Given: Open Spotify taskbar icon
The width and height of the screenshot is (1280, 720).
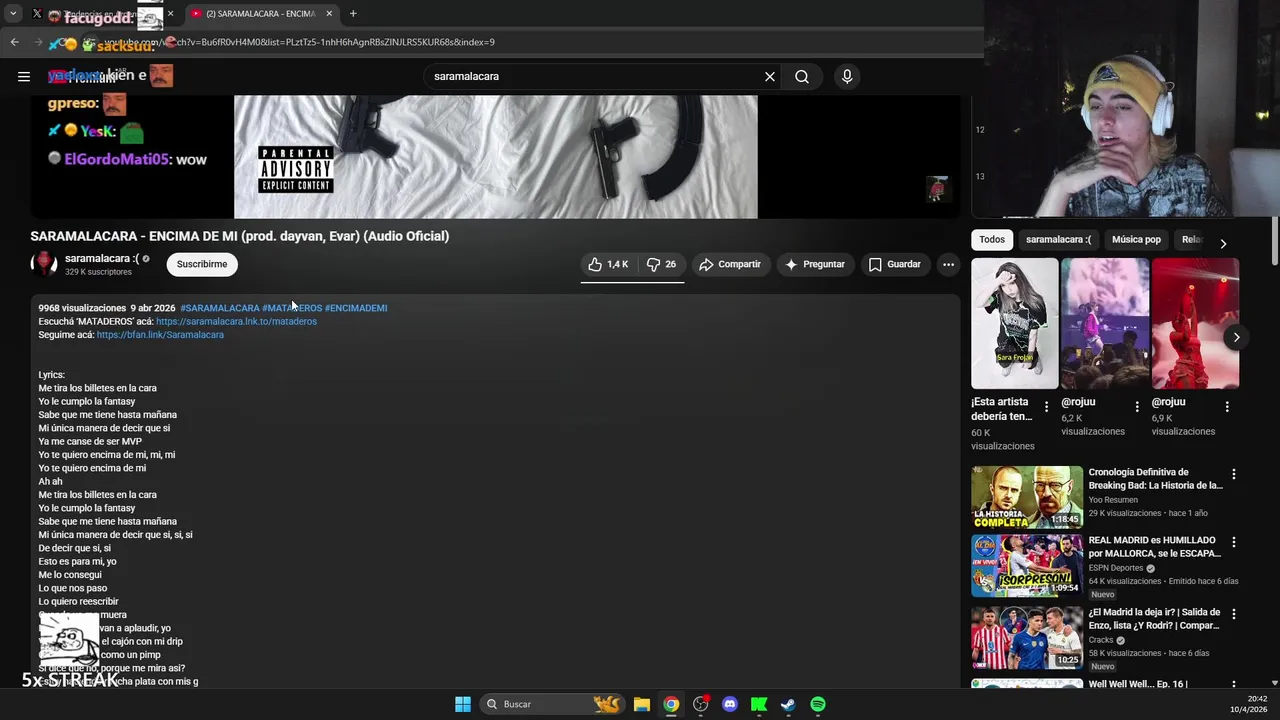Looking at the screenshot, I should point(818,704).
